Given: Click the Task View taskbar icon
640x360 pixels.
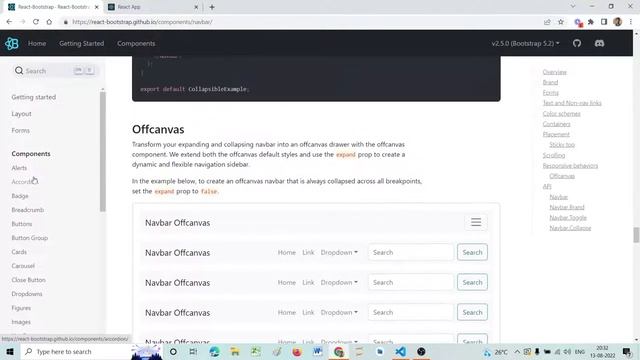Looking at the screenshot, I should pyautogui.click(x=193, y=351).
